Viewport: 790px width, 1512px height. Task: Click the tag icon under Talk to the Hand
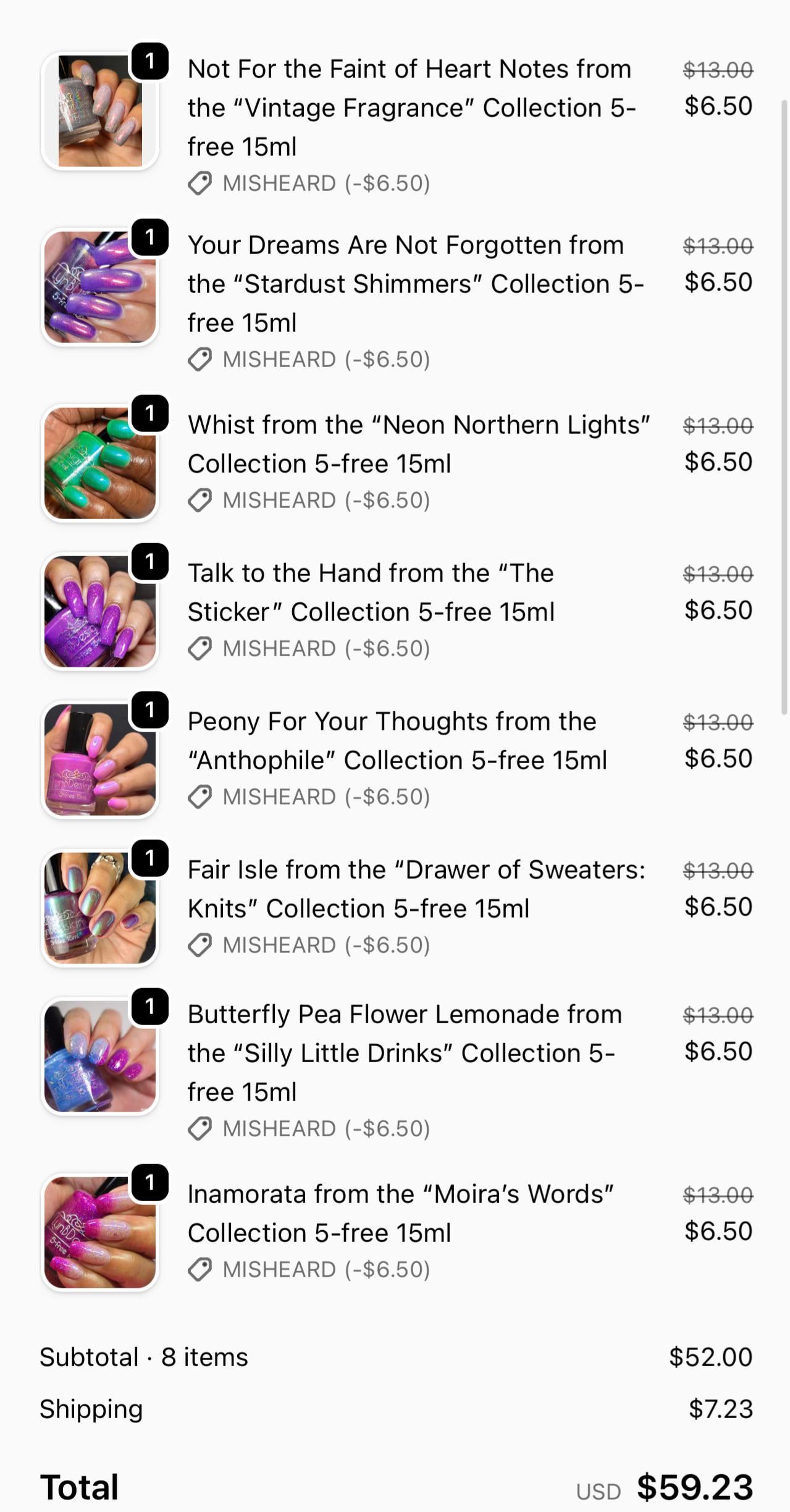pyautogui.click(x=200, y=648)
